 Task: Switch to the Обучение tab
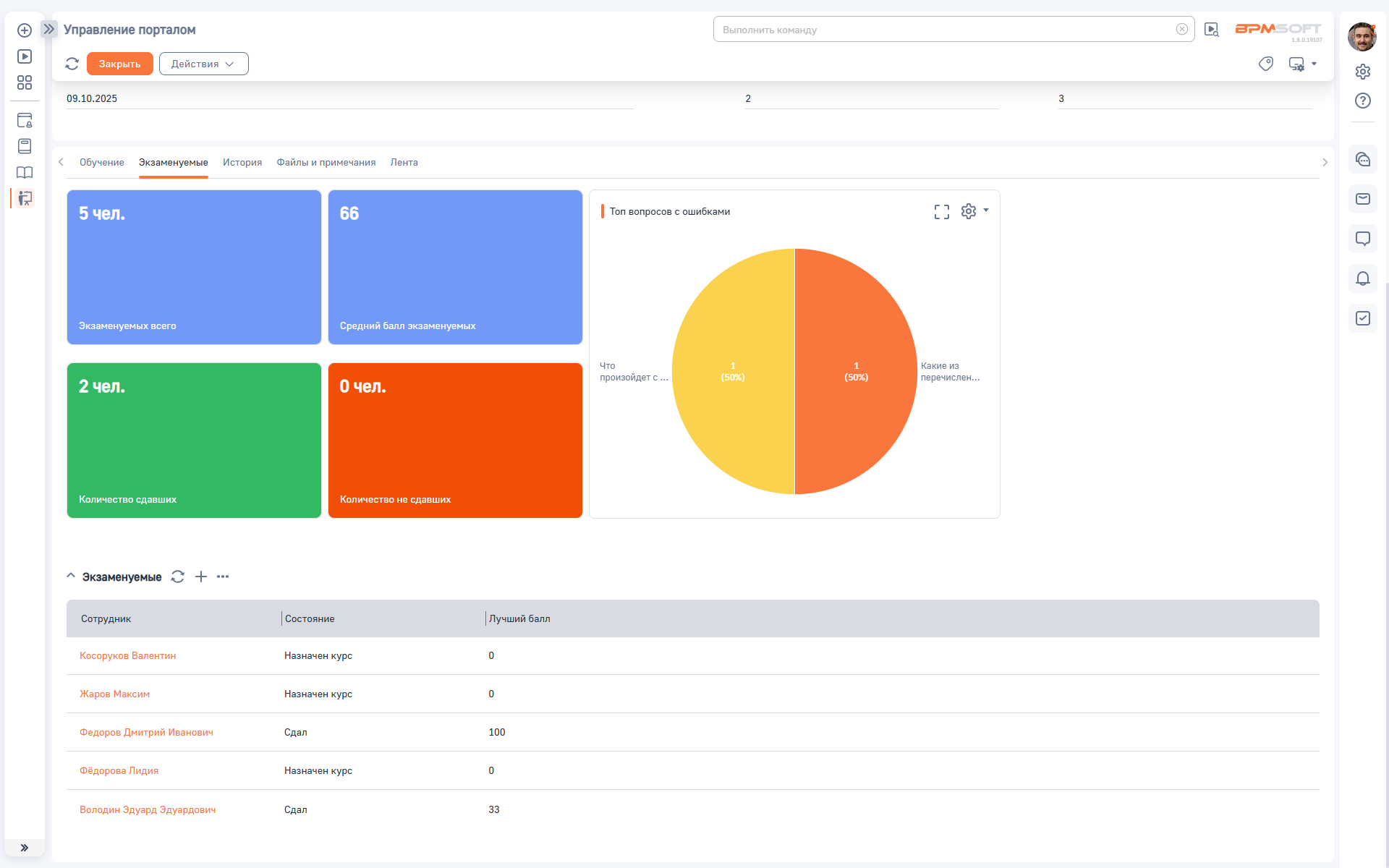(101, 162)
